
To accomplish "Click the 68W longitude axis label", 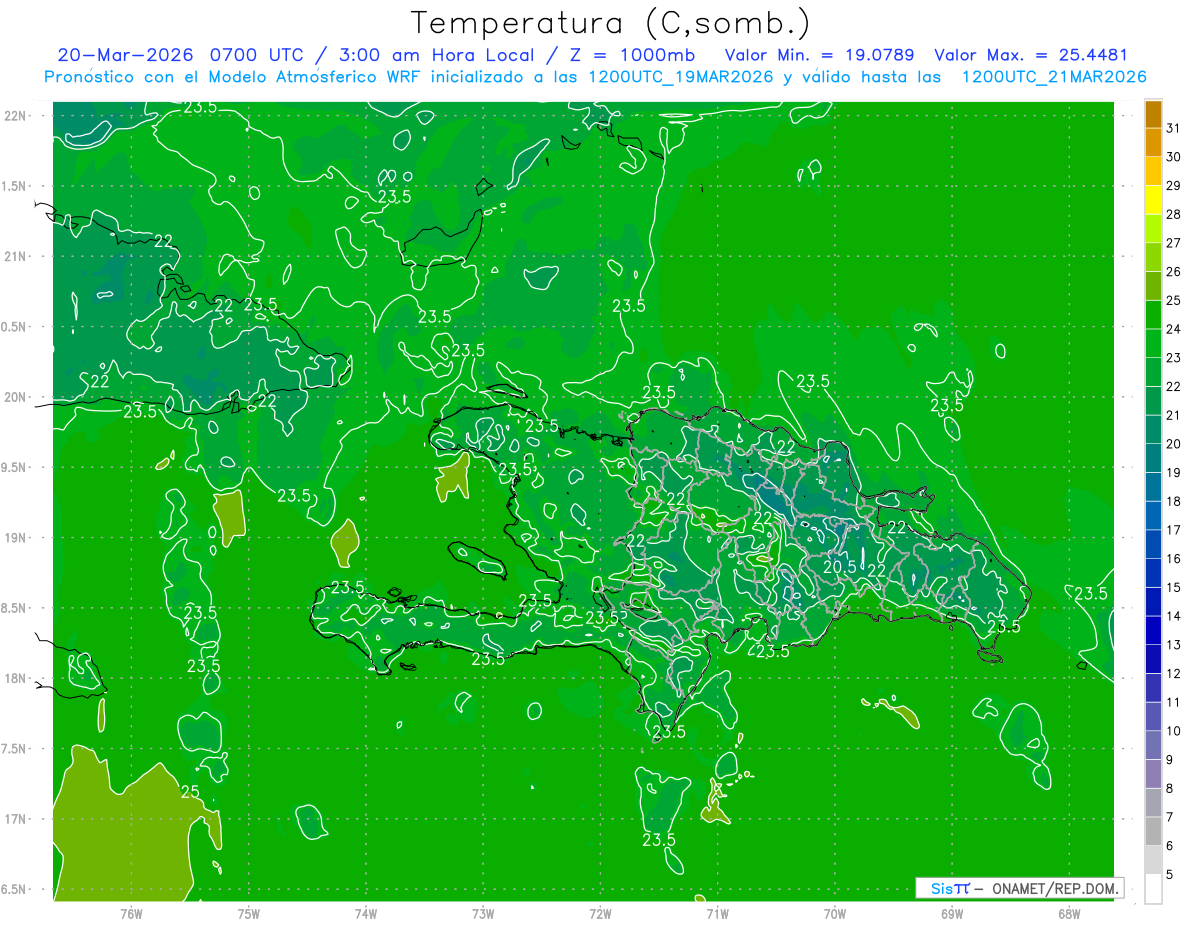I will [x=1068, y=913].
